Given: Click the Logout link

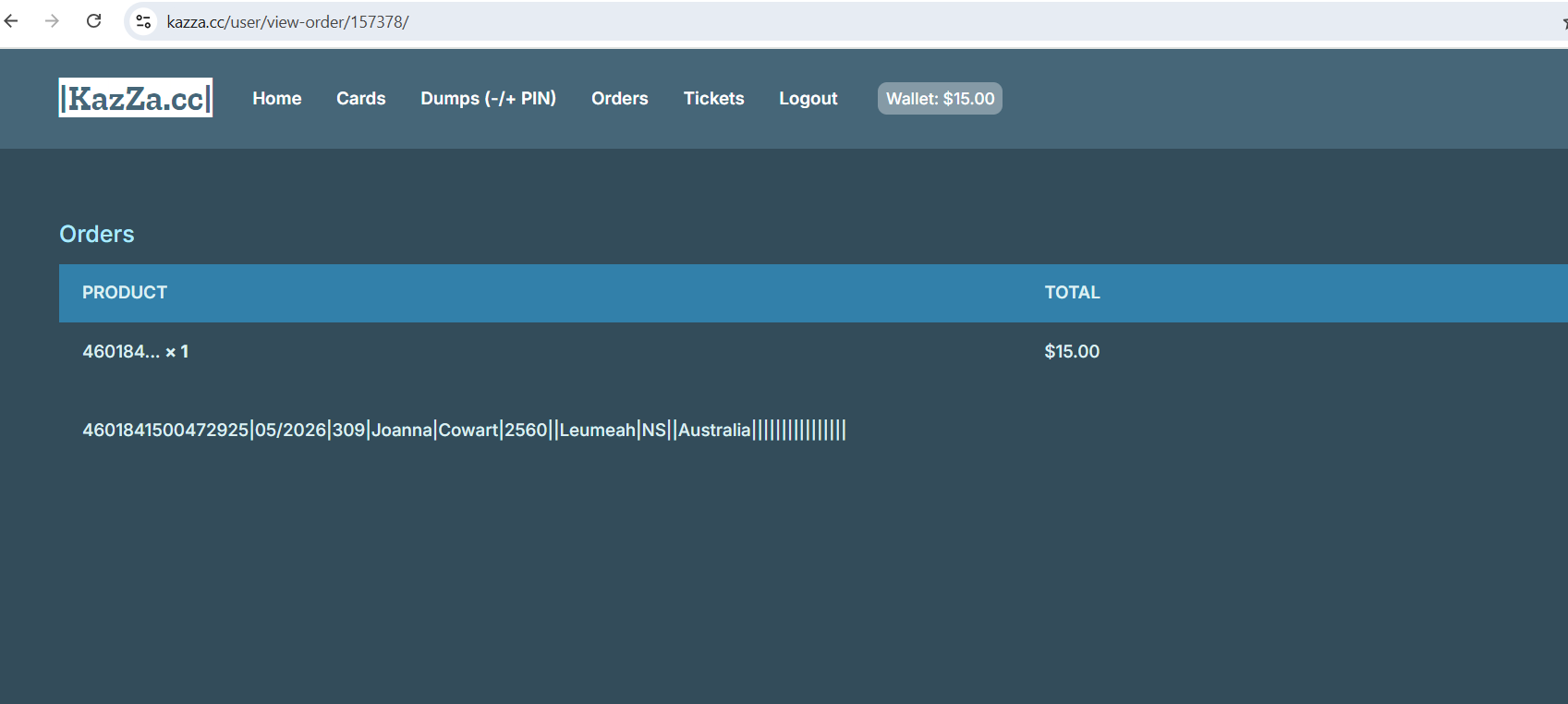Looking at the screenshot, I should [808, 99].
